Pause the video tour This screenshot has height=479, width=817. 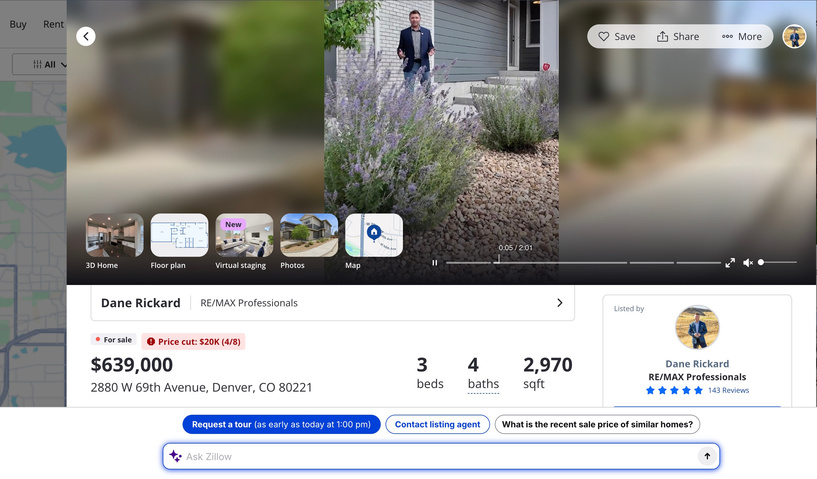435,263
